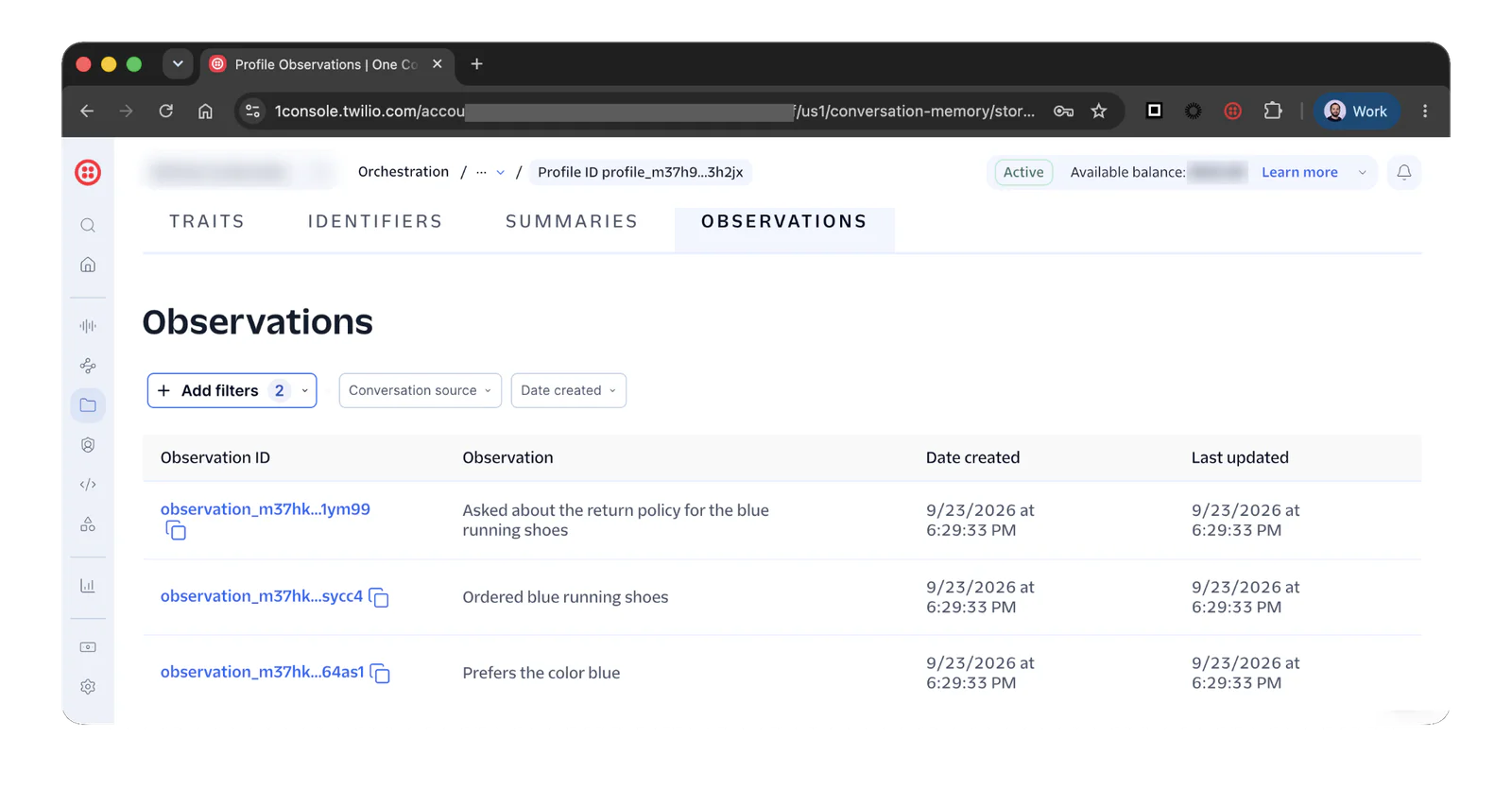Open the Add filters dropdown
This screenshot has width=1512, height=806.
(x=232, y=390)
